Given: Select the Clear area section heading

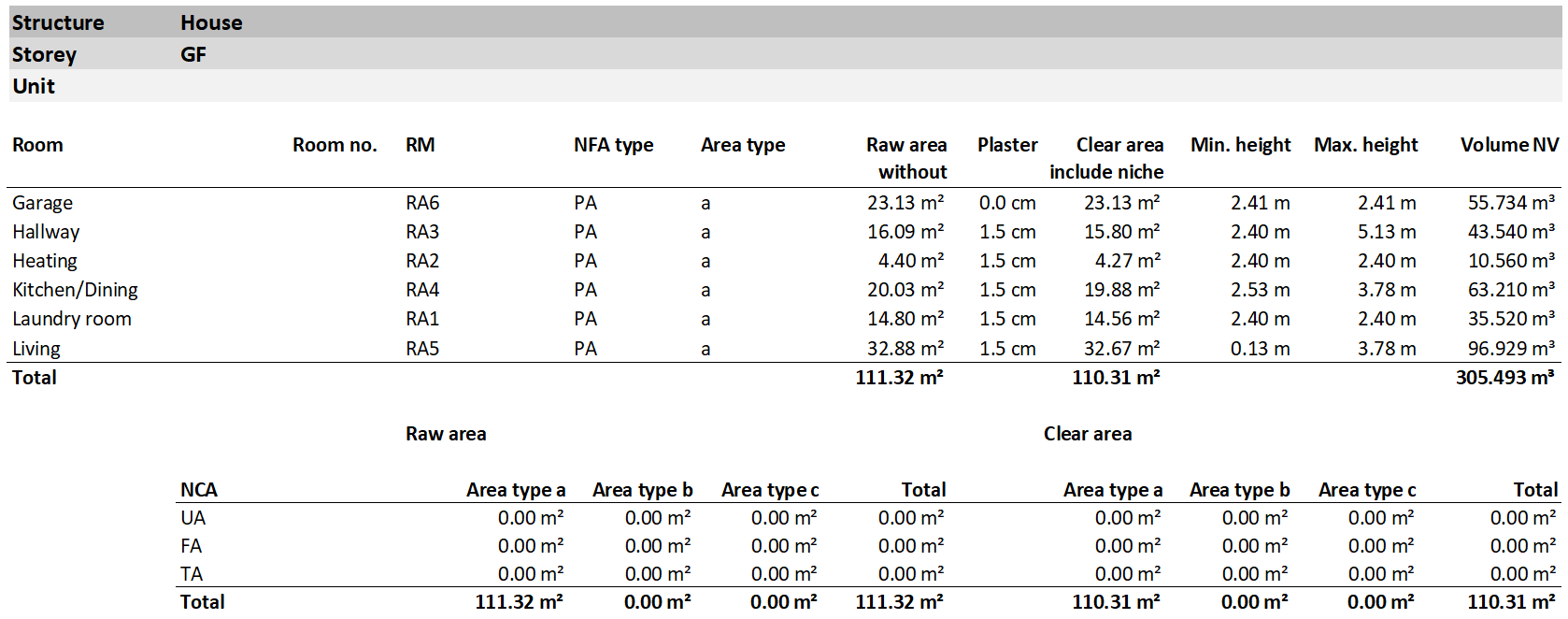Looking at the screenshot, I should (1088, 434).
